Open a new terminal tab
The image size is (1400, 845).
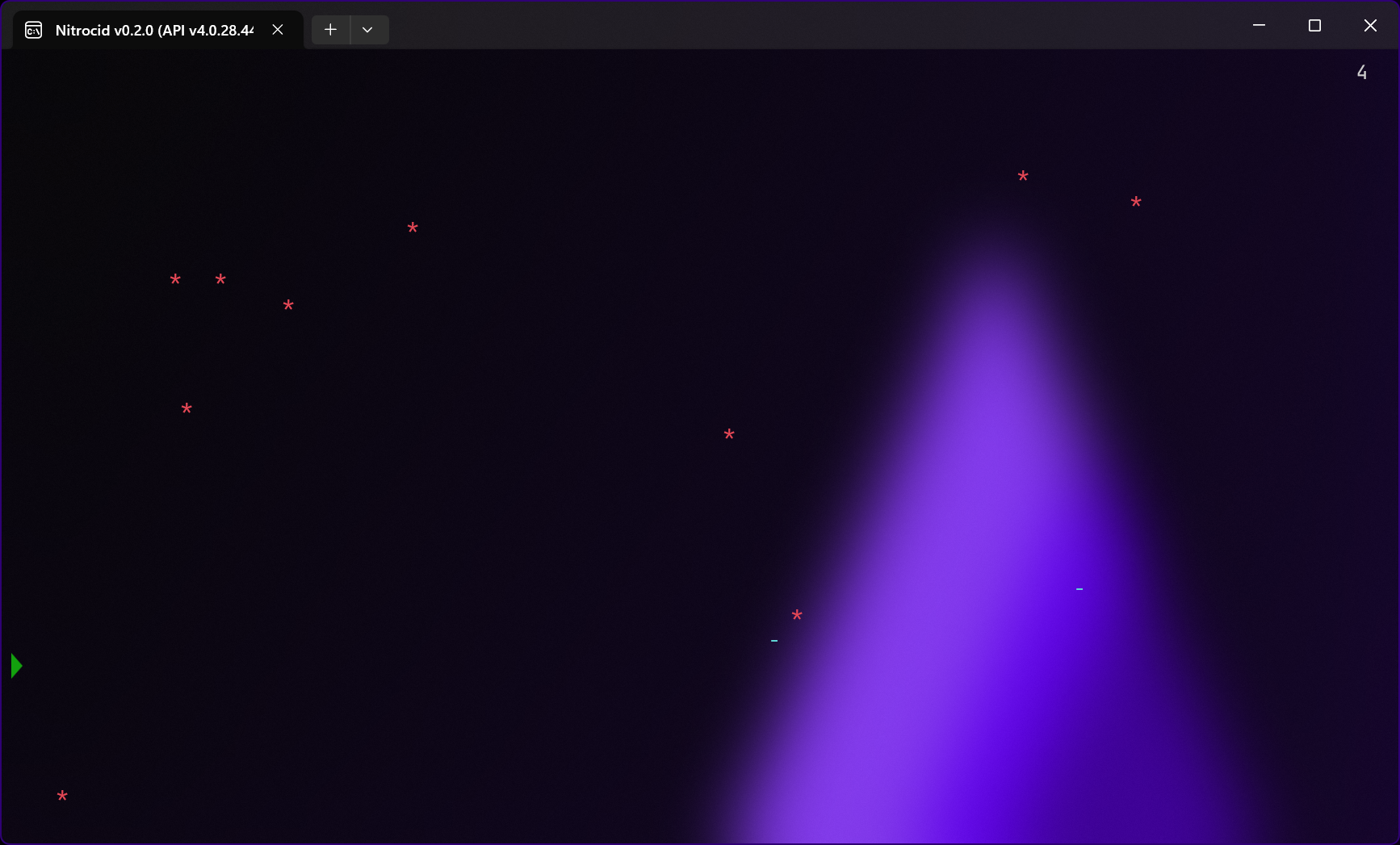[x=330, y=30]
